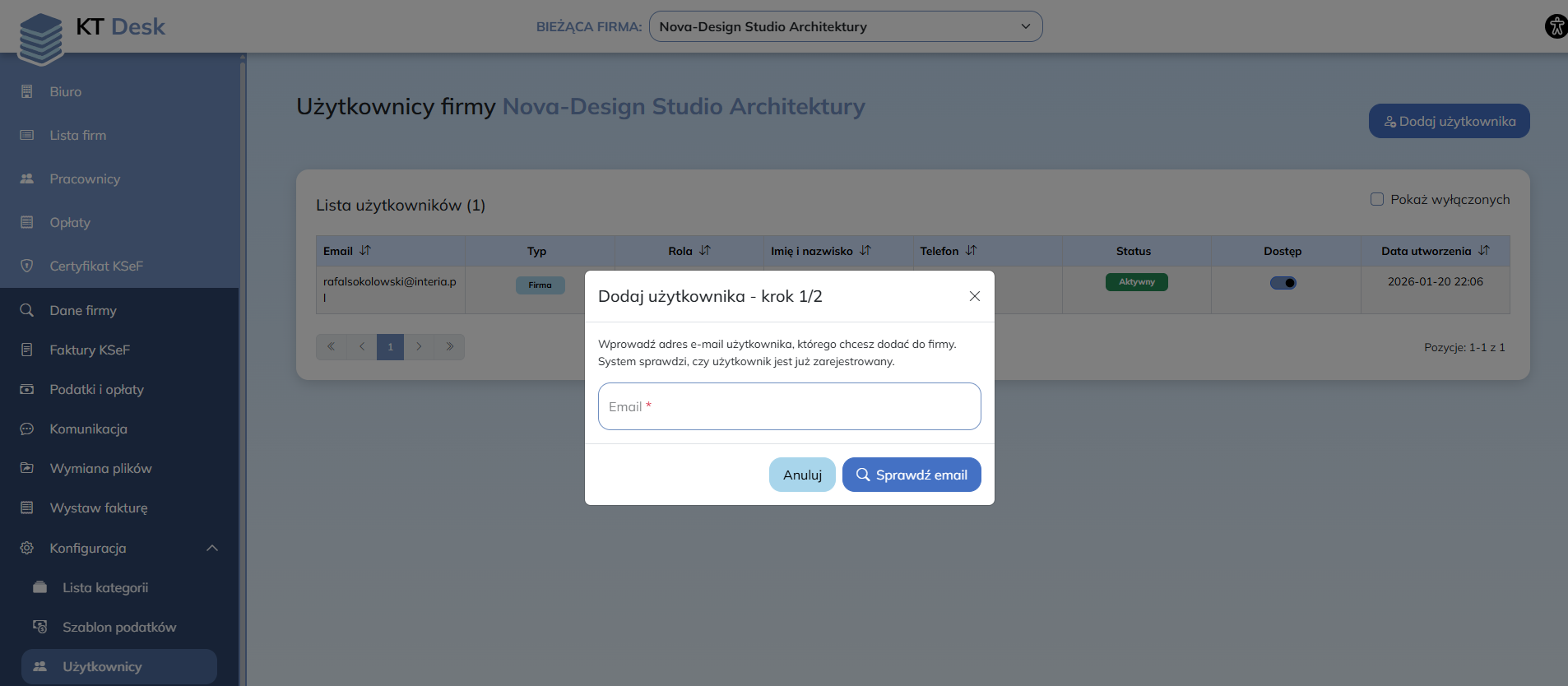Collapse the Konfiguracja menu section
This screenshot has height=686, width=1568.
[x=212, y=548]
